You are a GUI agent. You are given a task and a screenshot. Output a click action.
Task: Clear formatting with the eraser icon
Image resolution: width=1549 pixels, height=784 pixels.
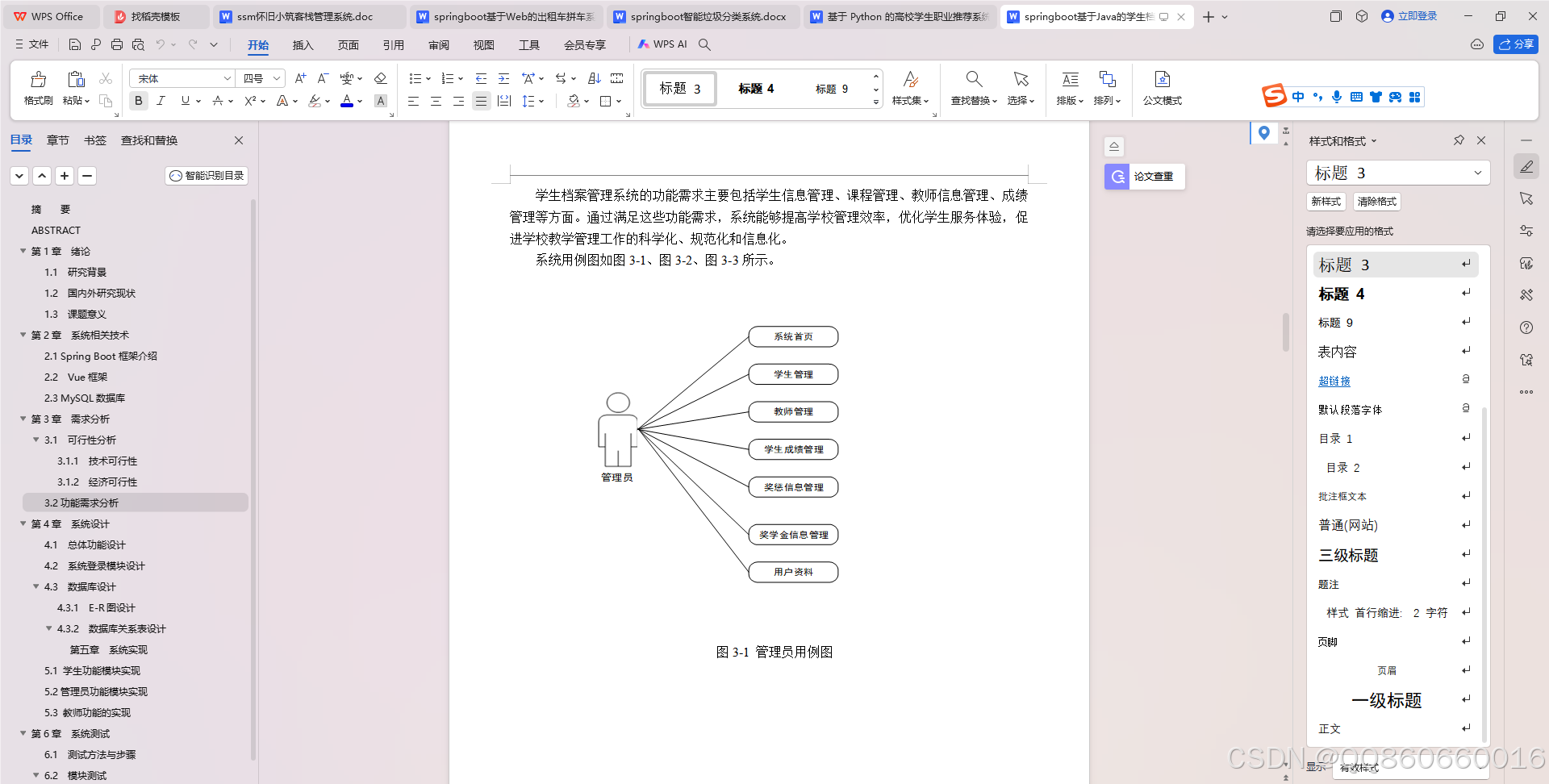point(381,78)
